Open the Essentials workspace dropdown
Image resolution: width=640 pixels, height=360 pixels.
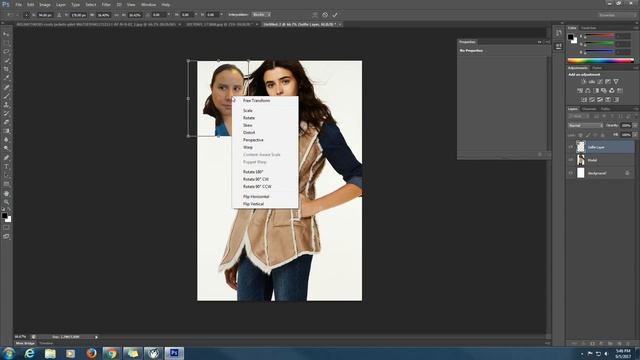point(618,15)
